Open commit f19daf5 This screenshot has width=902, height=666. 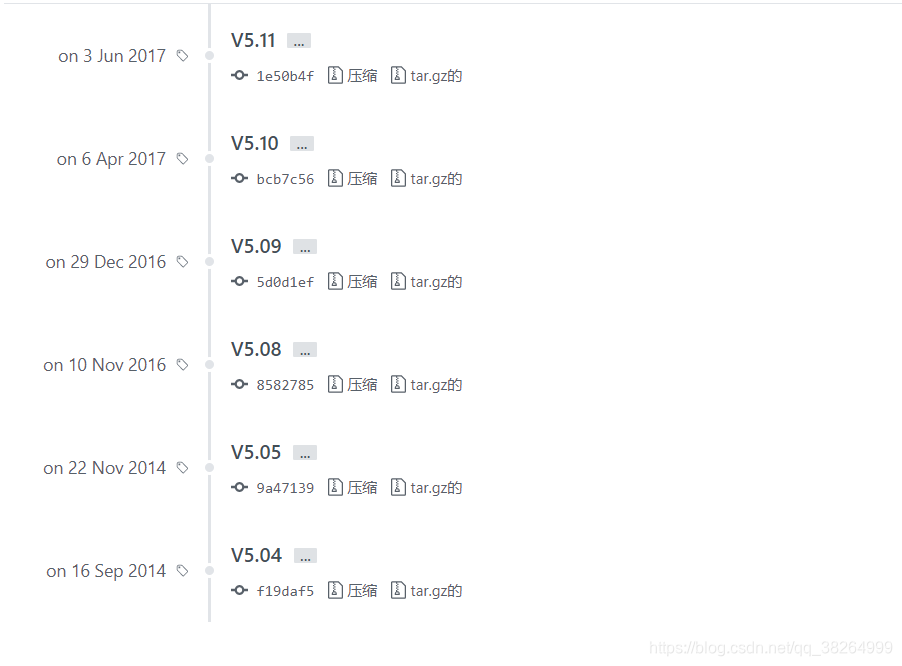coord(285,591)
